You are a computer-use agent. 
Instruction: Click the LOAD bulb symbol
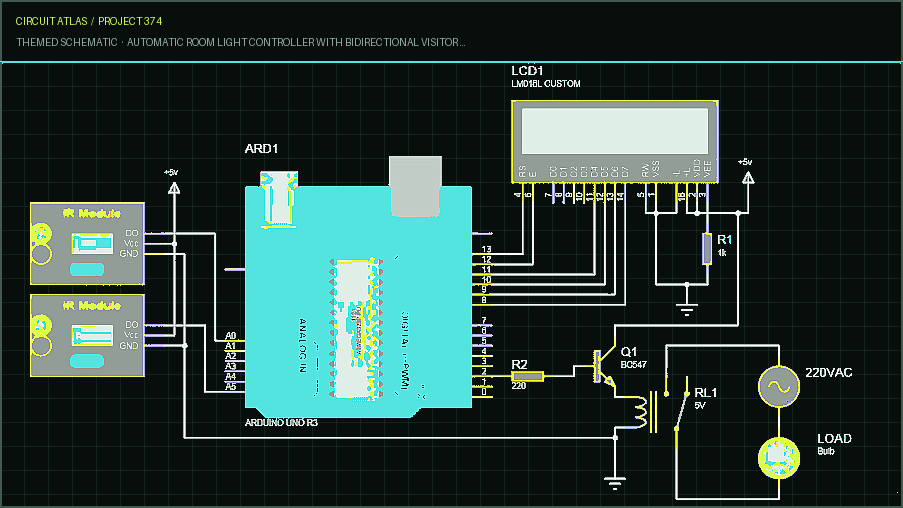[779, 458]
